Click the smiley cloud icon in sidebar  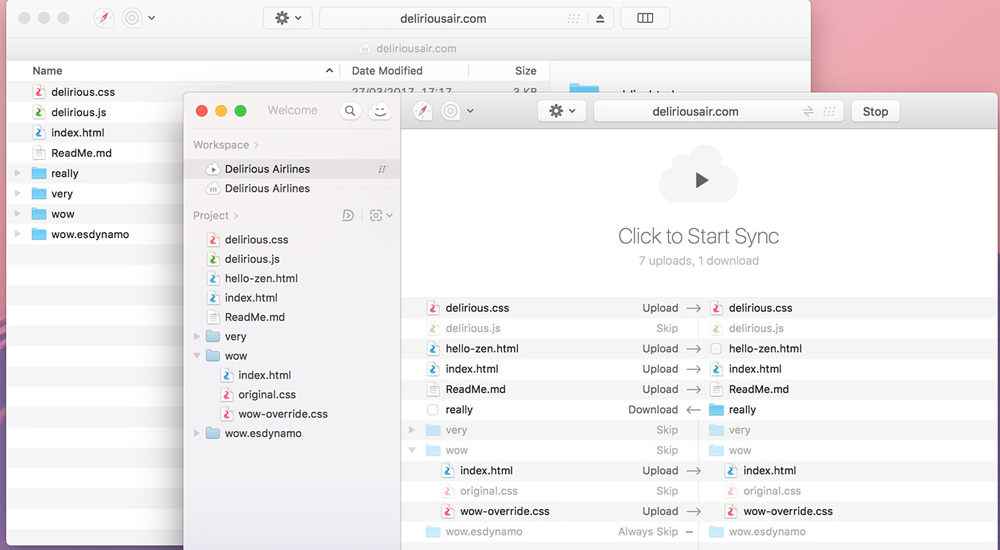pyautogui.click(x=379, y=111)
